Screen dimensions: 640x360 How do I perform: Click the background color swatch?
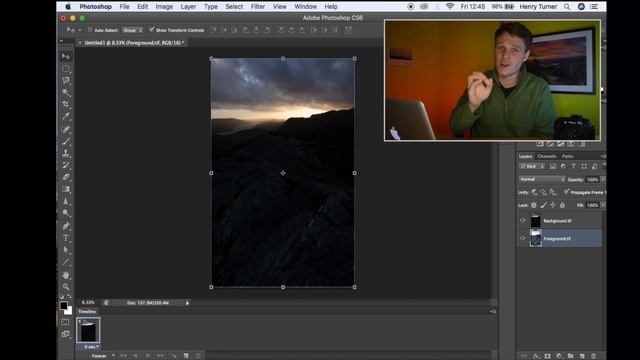click(x=69, y=311)
